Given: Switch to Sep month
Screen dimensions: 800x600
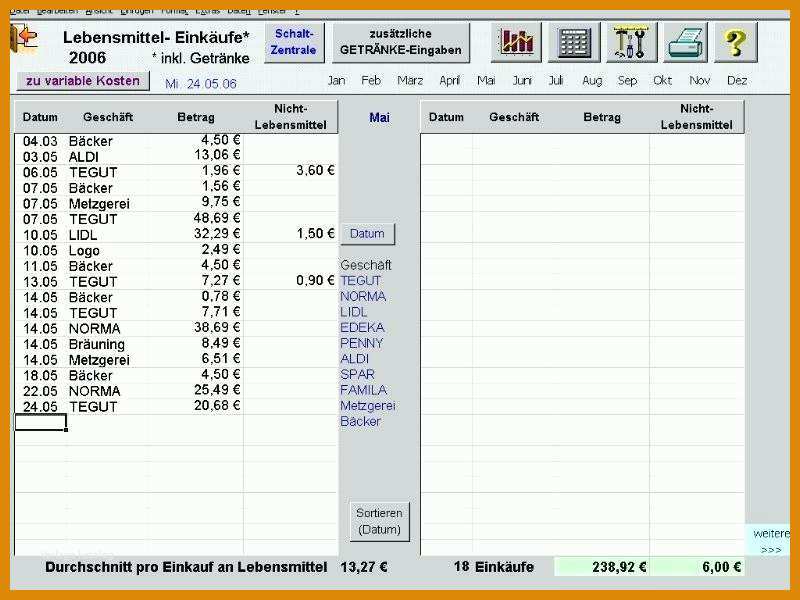Looking at the screenshot, I should click(x=627, y=81).
